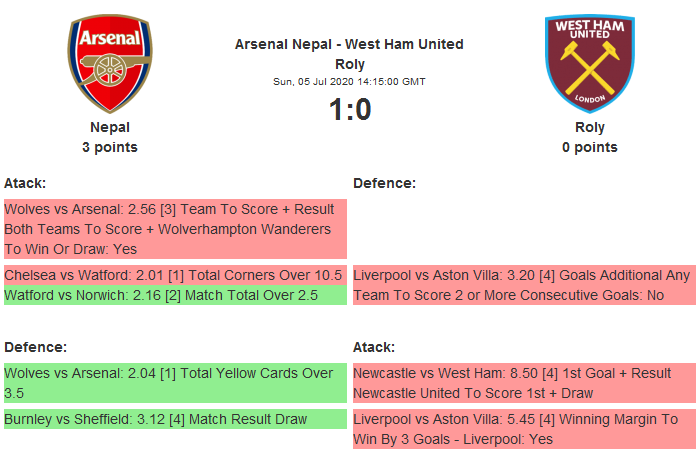Image resolution: width=700 pixels, height=460 pixels.
Task: Click Liverpool vs Aston Villa Consecutive Goals bet
Action: pyautogui.click(x=523, y=285)
